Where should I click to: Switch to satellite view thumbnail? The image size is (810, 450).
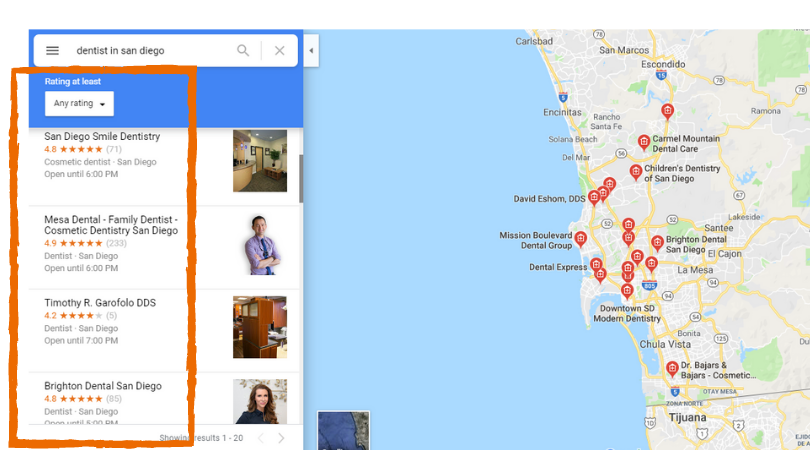tap(344, 430)
